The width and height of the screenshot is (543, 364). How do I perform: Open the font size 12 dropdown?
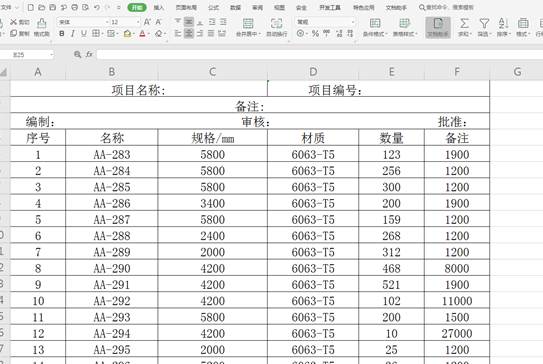tap(138, 22)
